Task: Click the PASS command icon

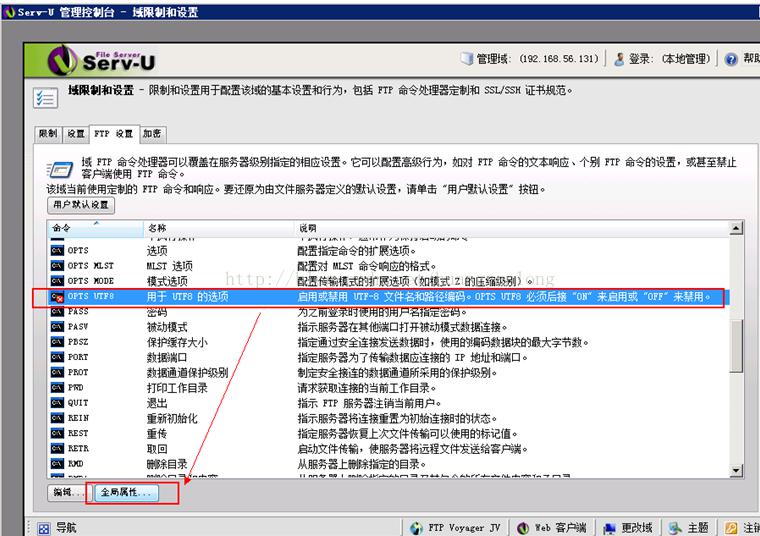Action: [x=57, y=312]
